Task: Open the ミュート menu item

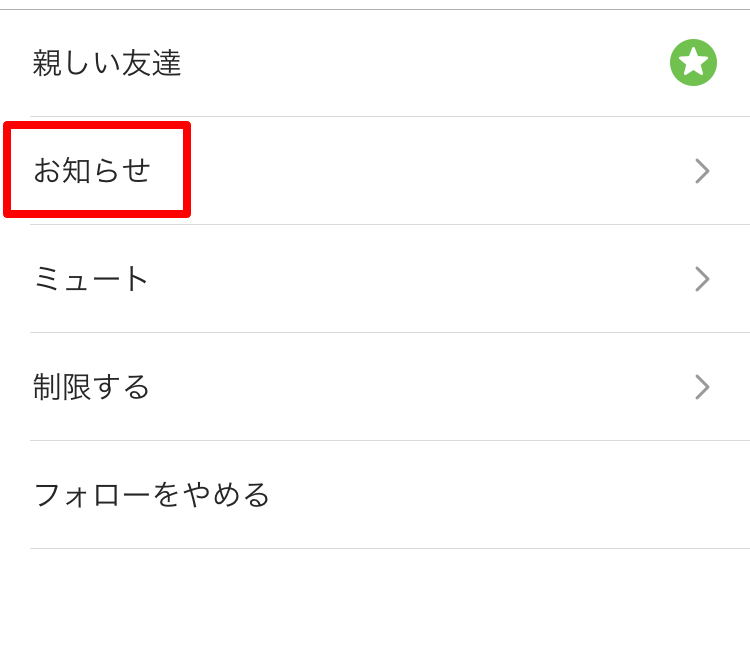Action: click(375, 279)
